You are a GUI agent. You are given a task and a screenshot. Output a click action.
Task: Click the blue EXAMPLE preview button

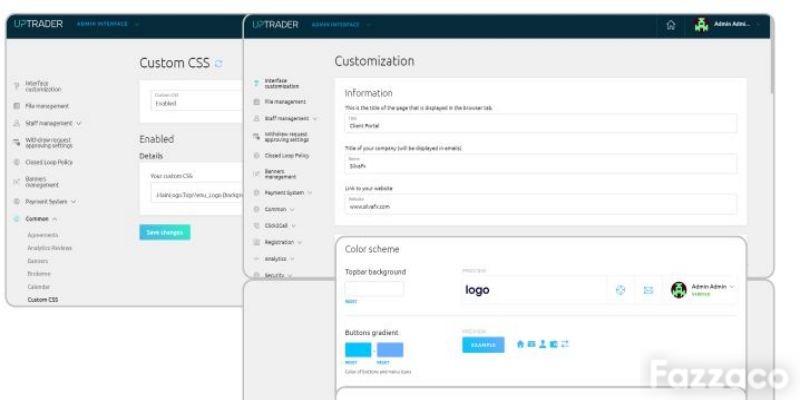pos(483,345)
